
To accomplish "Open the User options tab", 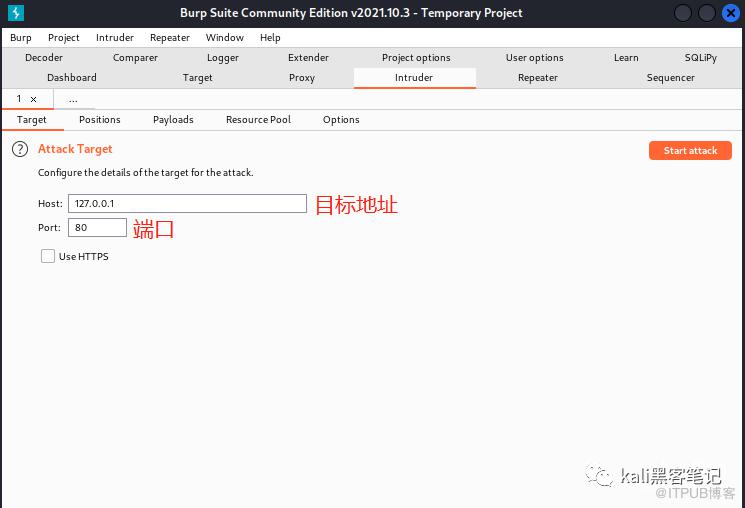I will pos(535,58).
